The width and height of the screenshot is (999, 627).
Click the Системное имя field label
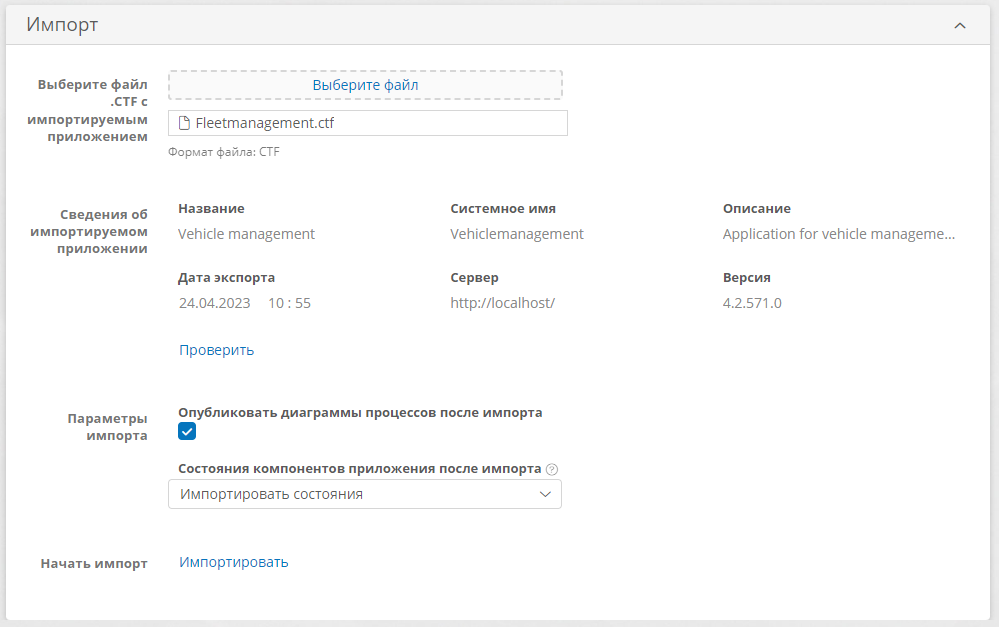503,209
